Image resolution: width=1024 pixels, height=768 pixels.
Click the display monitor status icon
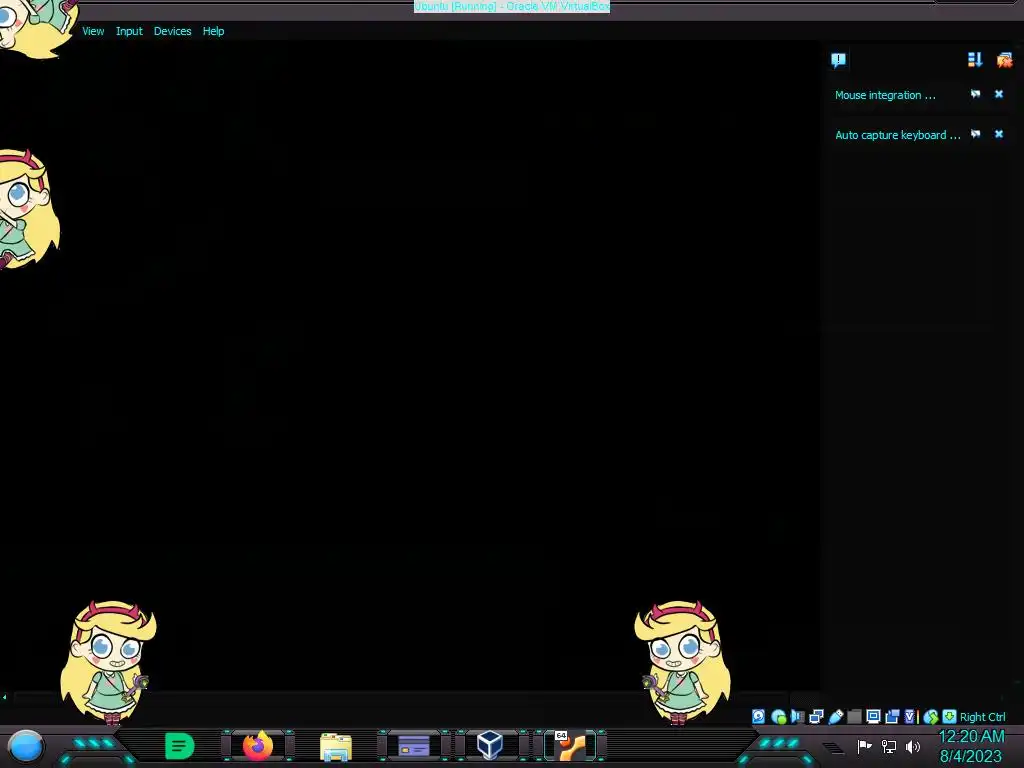(x=873, y=716)
